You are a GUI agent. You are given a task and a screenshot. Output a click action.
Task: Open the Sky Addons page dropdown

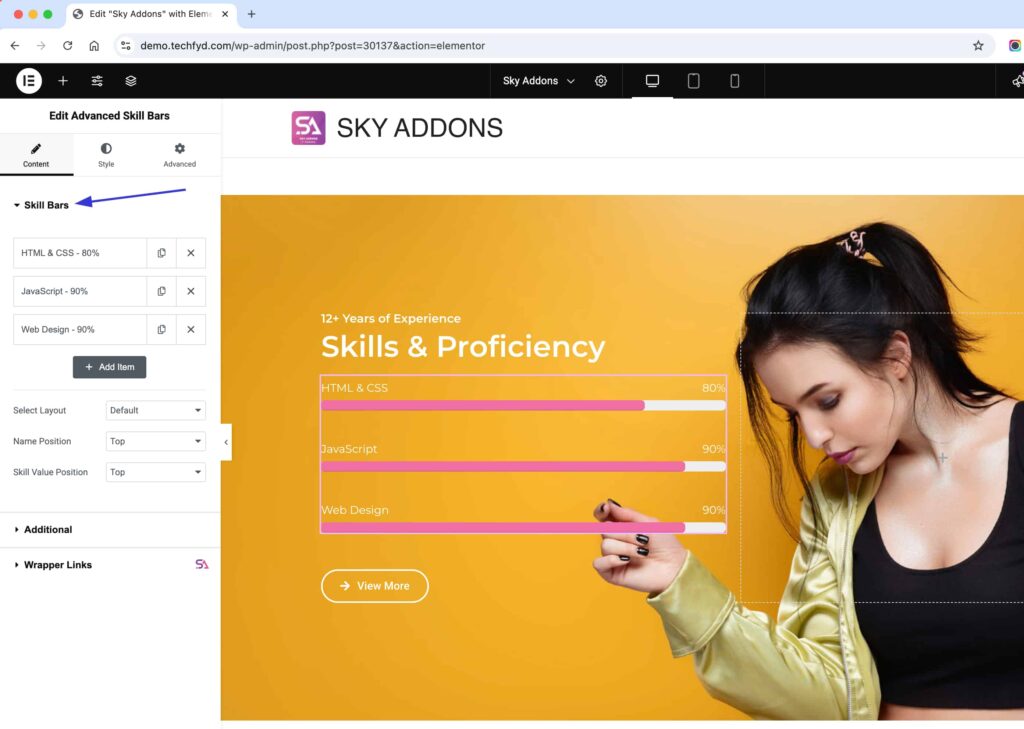pyautogui.click(x=538, y=81)
